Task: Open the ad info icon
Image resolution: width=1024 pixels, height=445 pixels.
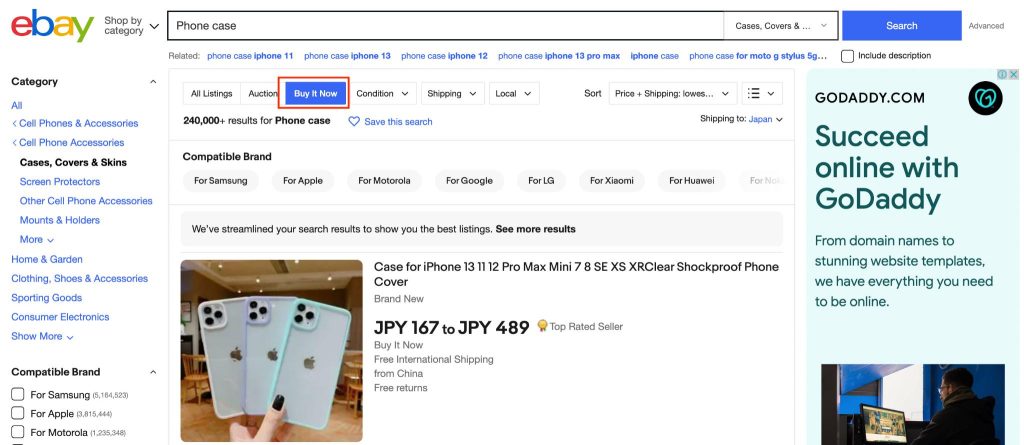Action: 1002,74
